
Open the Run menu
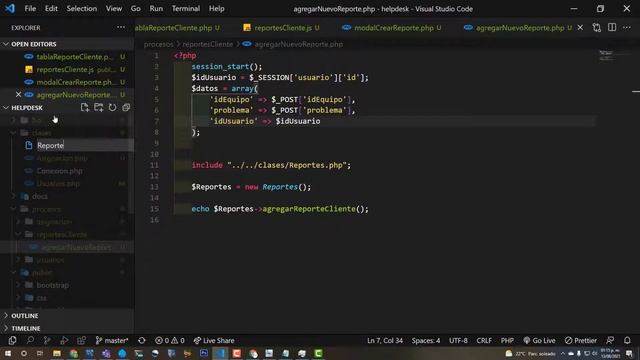(x=156, y=9)
